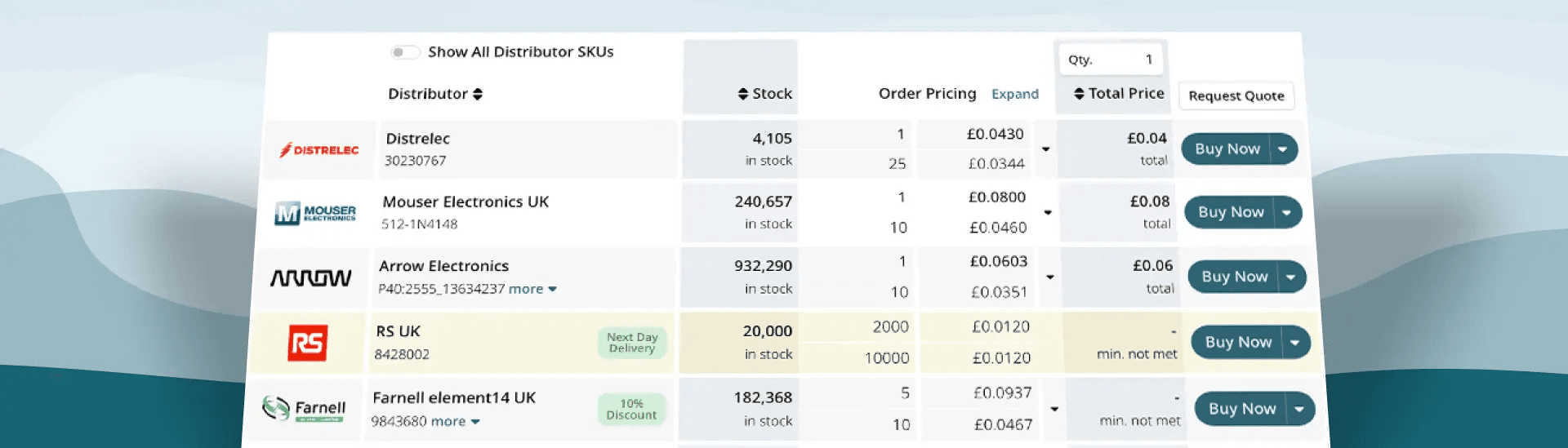1568x448 pixels.
Task: Sort by Total Price column arrows
Action: [1079, 94]
